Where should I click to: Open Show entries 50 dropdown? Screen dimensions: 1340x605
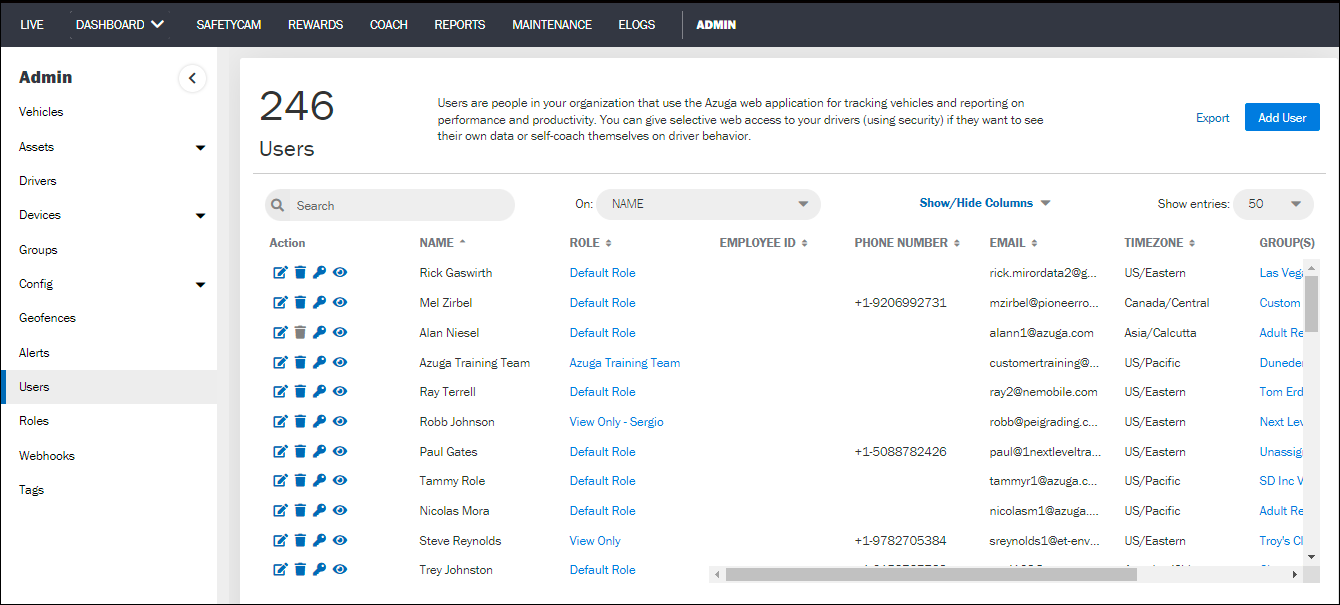tap(1273, 204)
